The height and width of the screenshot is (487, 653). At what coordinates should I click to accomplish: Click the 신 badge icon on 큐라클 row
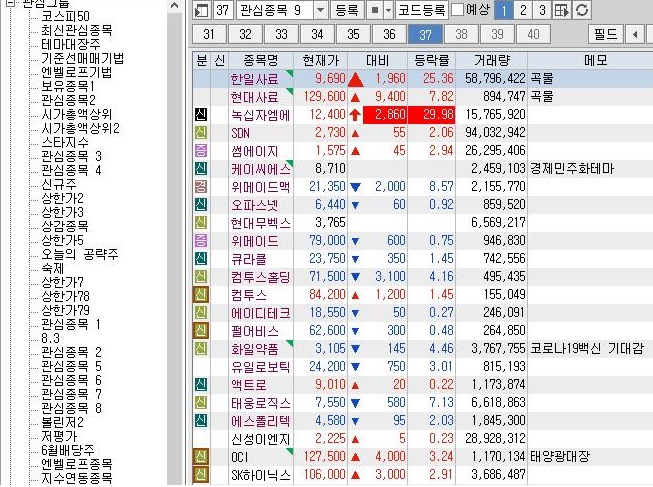click(201, 259)
